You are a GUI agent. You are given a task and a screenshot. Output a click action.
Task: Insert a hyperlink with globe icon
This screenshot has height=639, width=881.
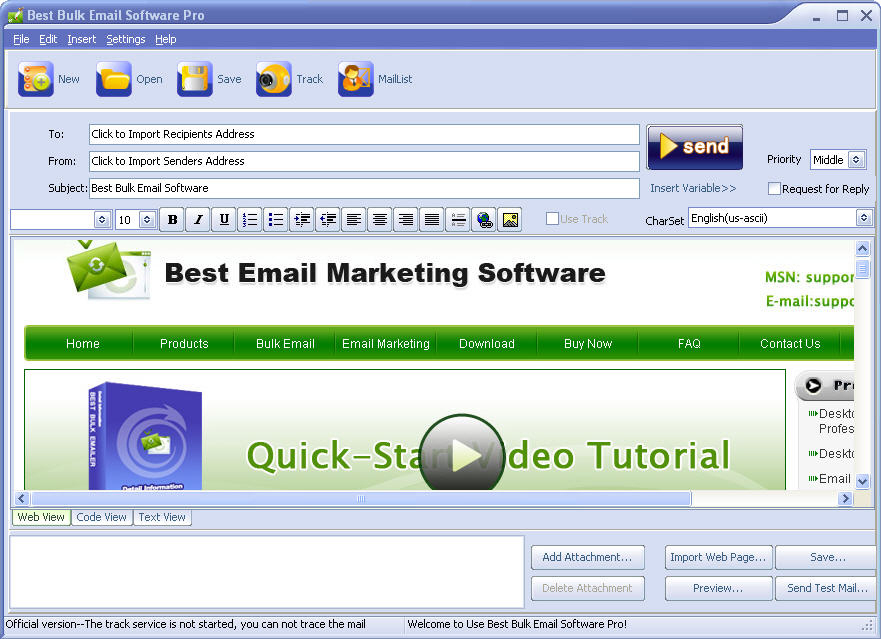[x=484, y=219]
